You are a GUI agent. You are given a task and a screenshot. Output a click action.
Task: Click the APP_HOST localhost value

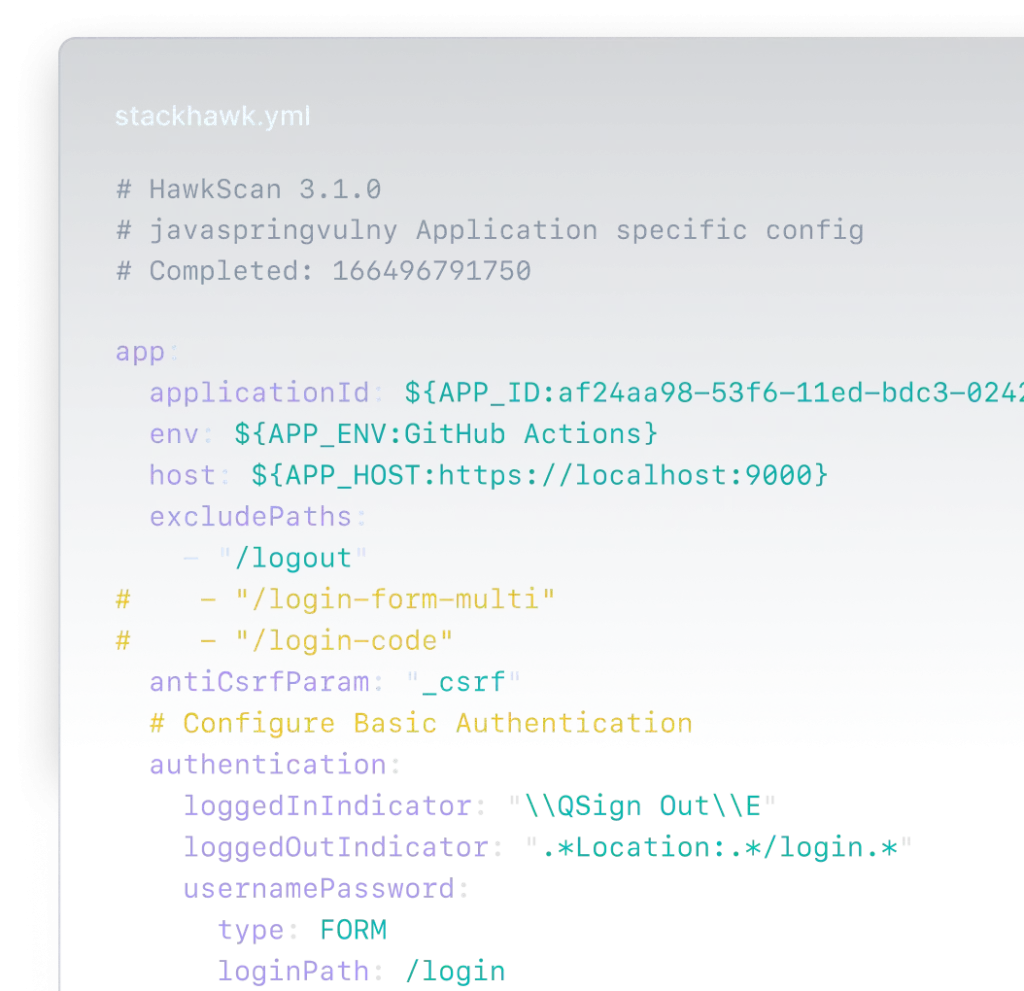click(x=540, y=475)
